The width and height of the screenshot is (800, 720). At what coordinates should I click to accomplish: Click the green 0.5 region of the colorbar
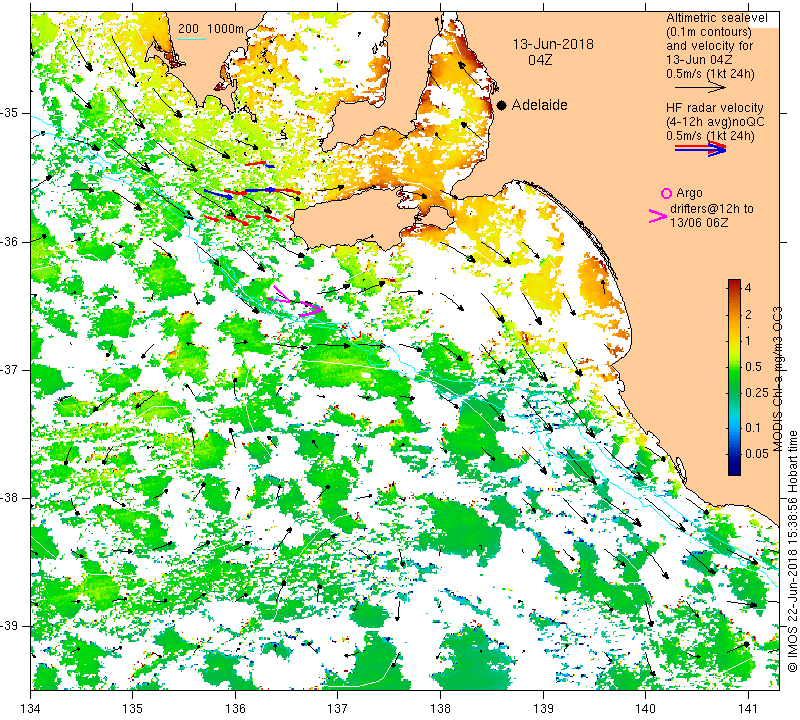click(x=734, y=366)
